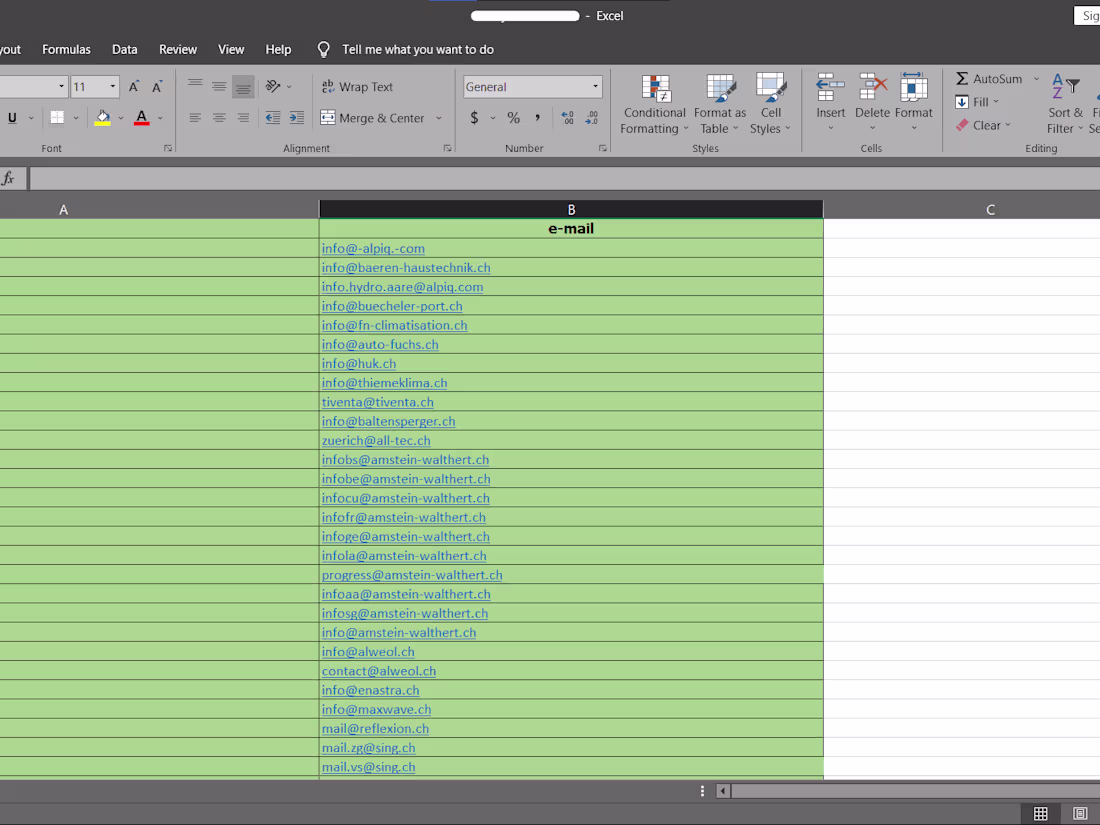The width and height of the screenshot is (1100, 825).
Task: Switch to Normal view in status bar
Action: 1040,813
